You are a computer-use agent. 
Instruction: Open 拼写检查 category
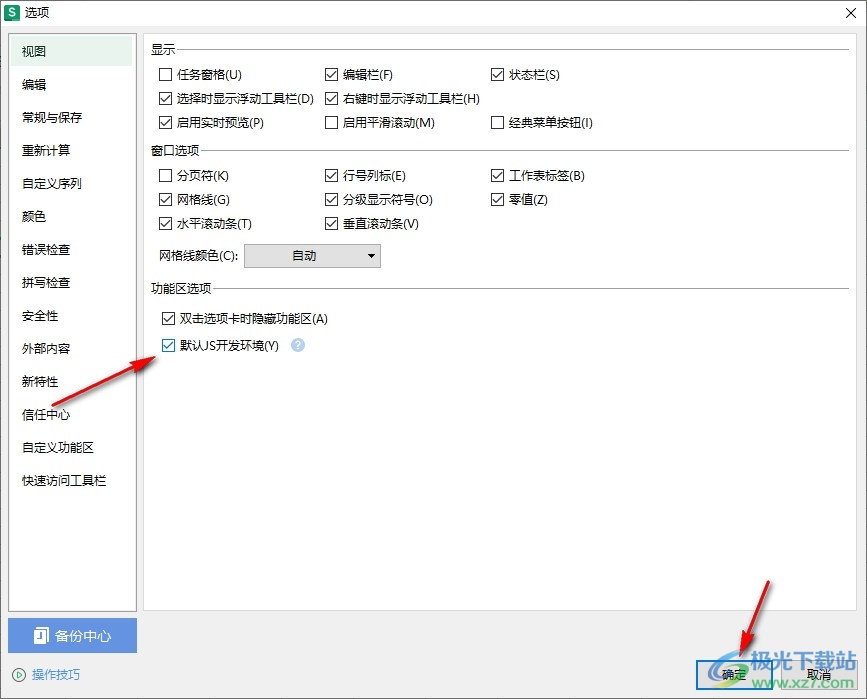pyautogui.click(x=71, y=283)
